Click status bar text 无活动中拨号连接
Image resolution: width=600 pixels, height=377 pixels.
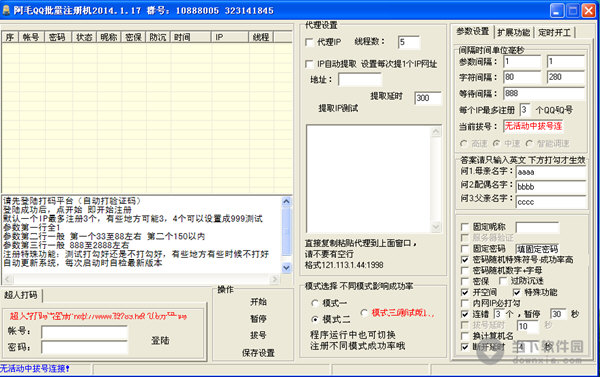click(x=35, y=369)
